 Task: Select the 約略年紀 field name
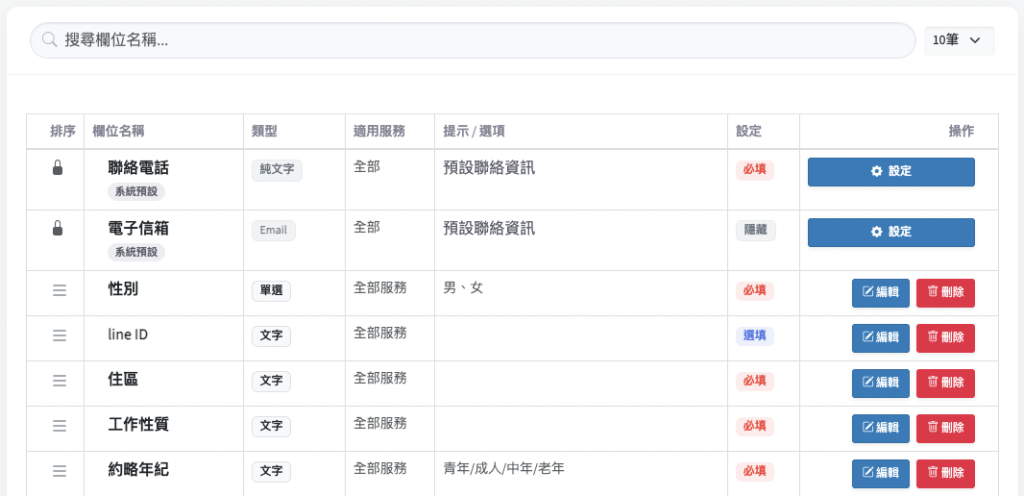pyautogui.click(x=138, y=469)
